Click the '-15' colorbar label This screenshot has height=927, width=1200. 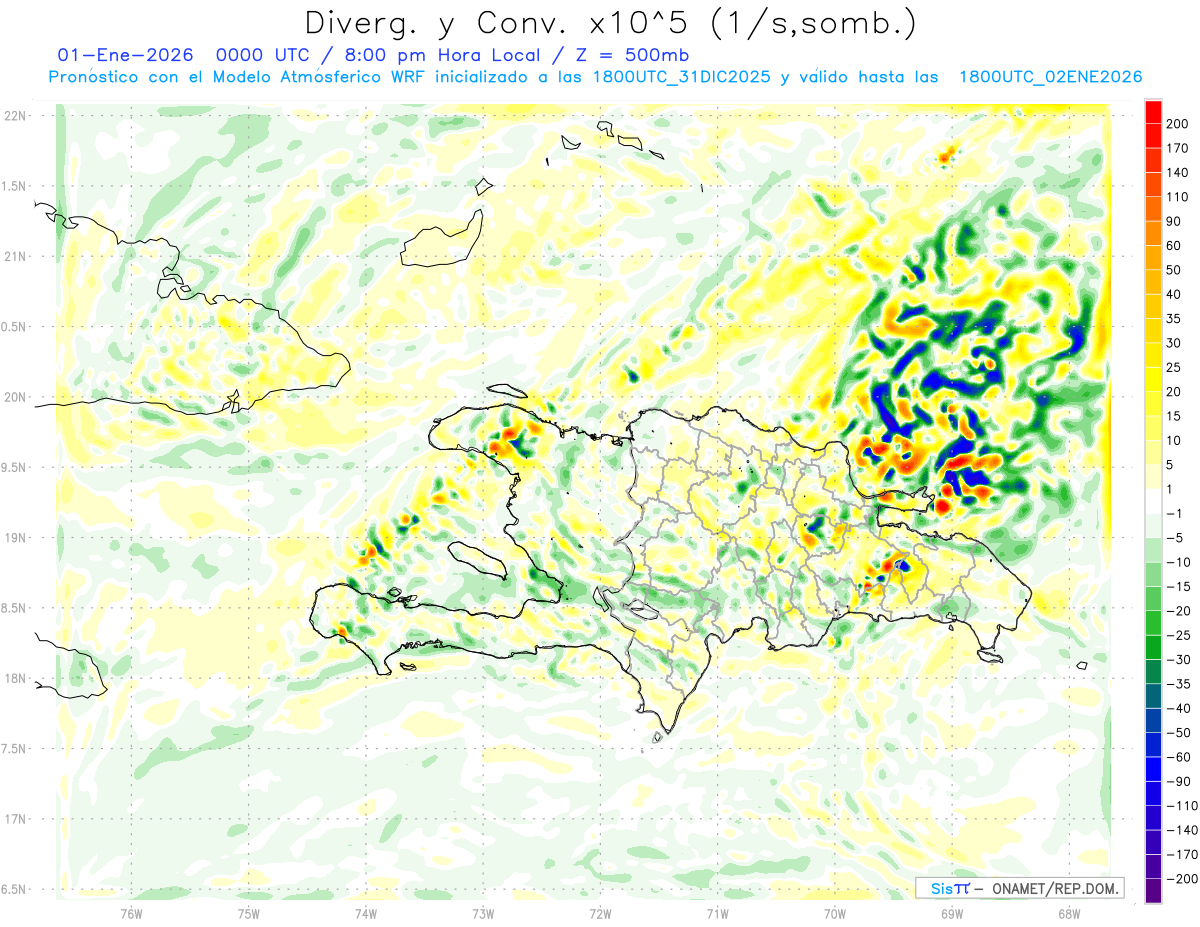coord(1178,586)
